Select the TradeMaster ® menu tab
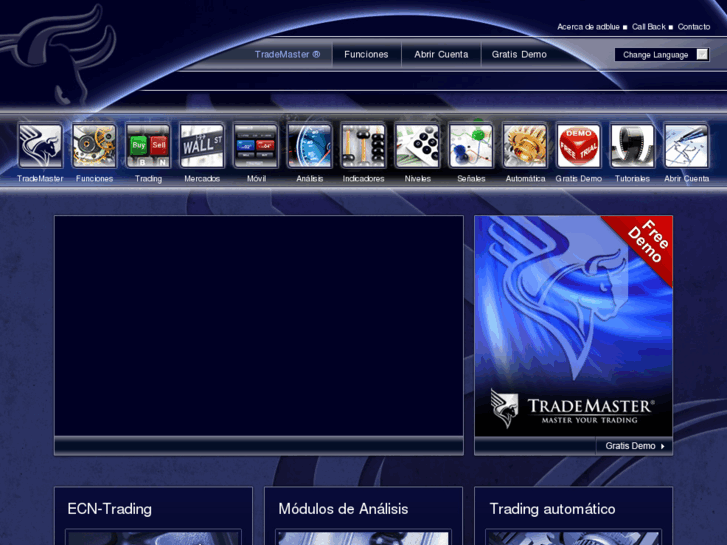The image size is (727, 545). coord(287,54)
